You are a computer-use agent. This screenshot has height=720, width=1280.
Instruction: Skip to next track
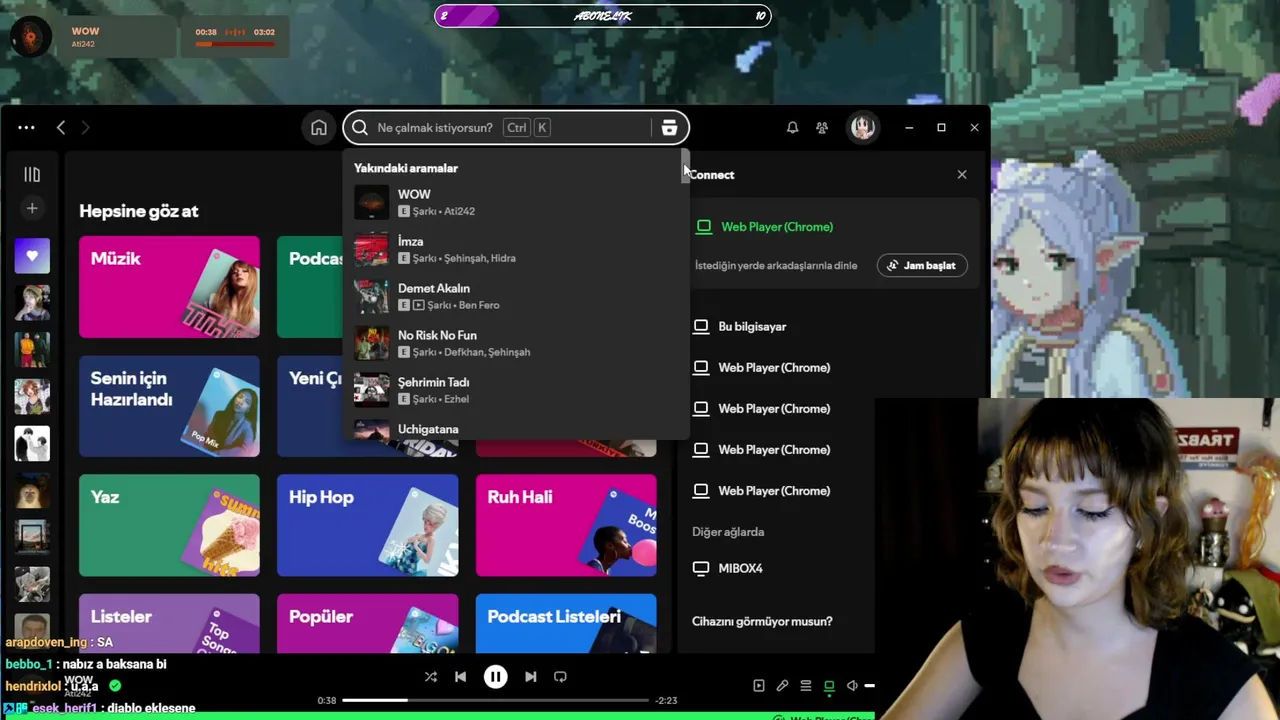tap(531, 677)
